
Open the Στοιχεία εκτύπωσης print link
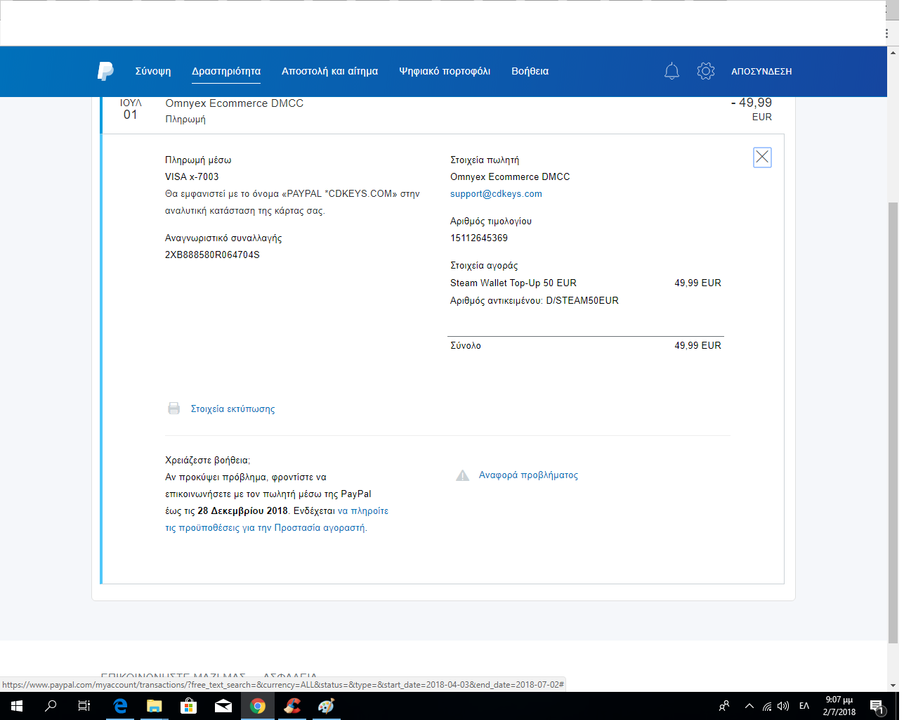233,409
